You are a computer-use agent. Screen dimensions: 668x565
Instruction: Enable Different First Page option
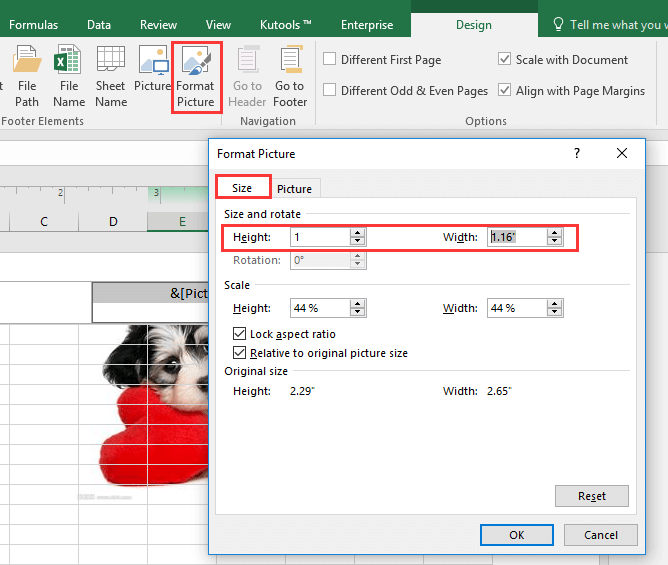[x=330, y=60]
